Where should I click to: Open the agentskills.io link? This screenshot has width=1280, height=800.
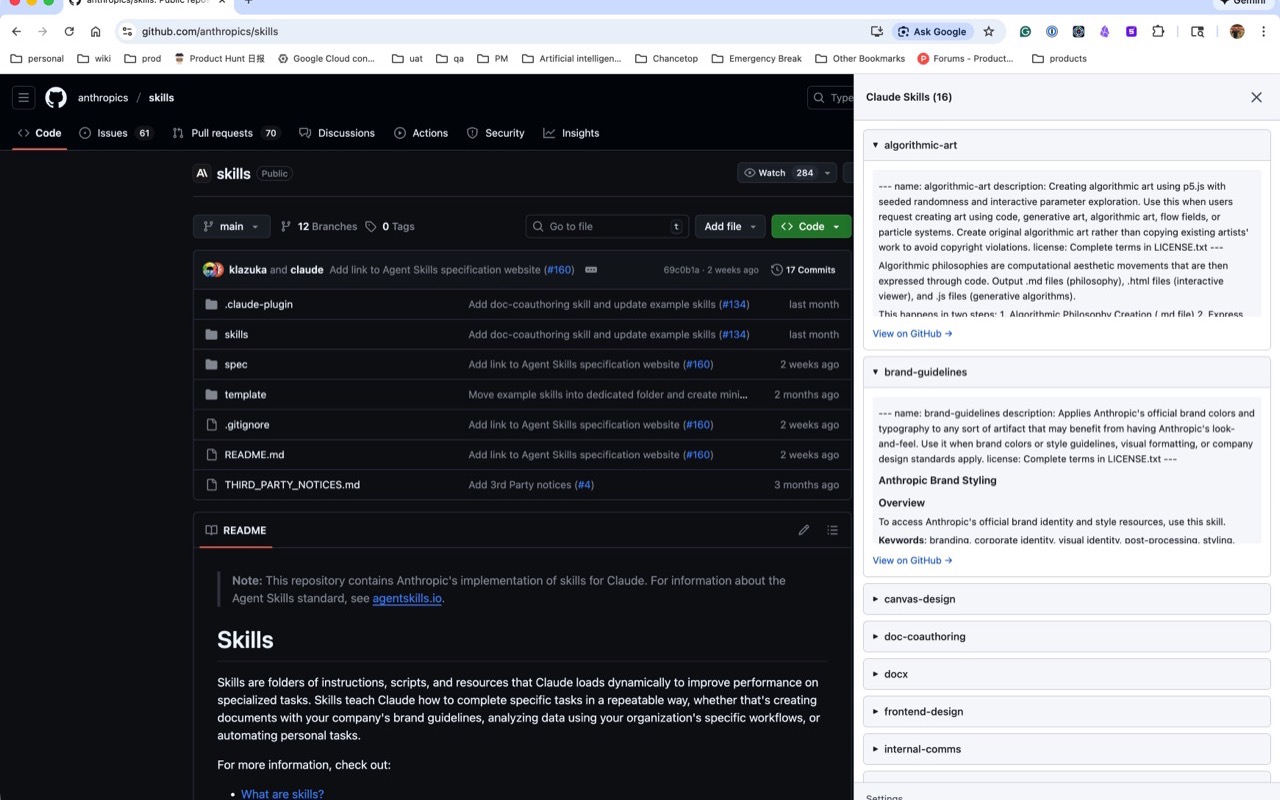click(x=406, y=598)
